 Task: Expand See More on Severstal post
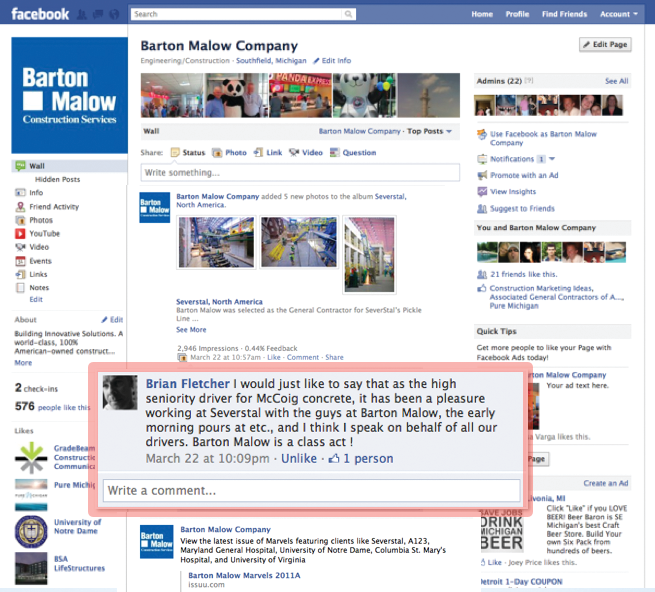click(191, 330)
